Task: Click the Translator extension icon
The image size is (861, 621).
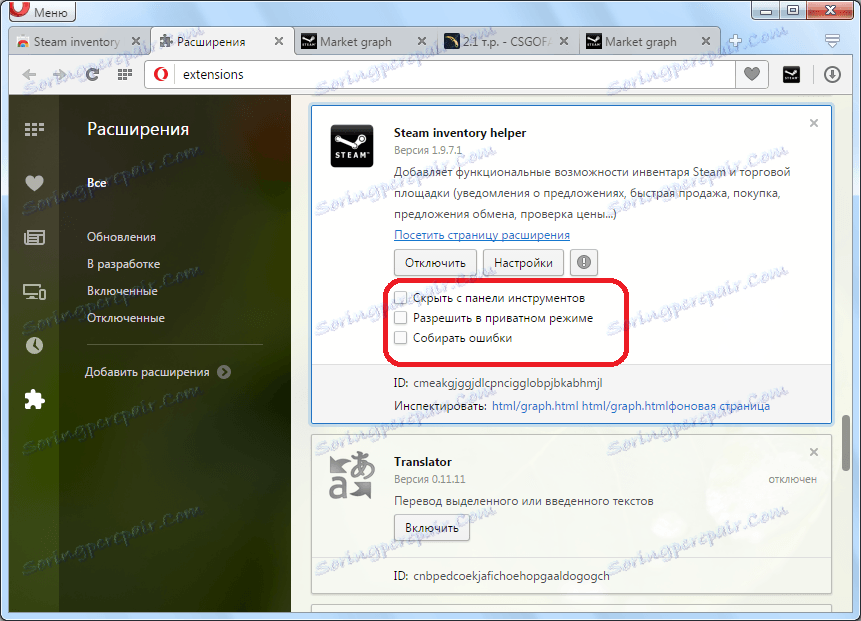Action: [x=351, y=475]
